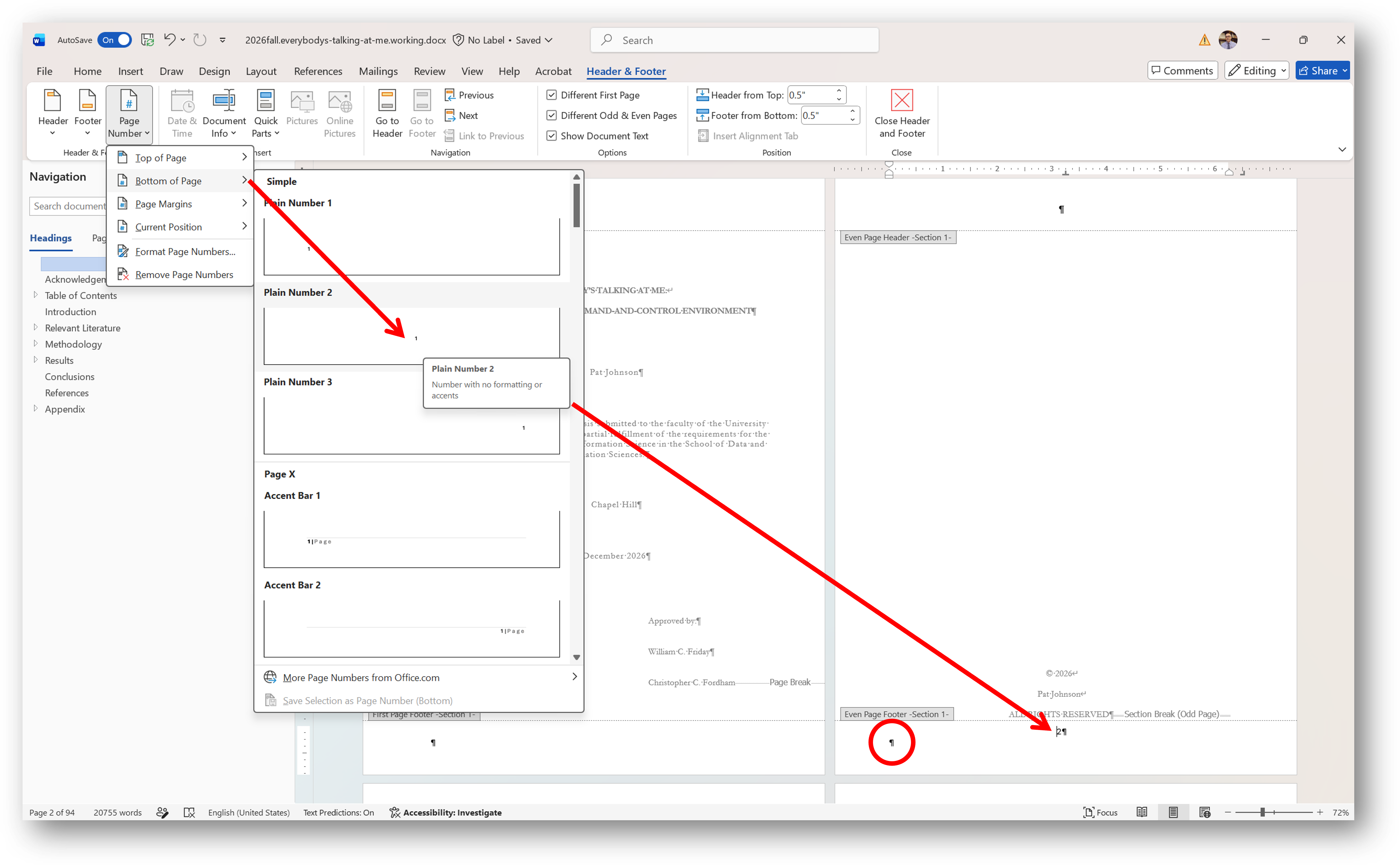Toggle Different Odd & Even Pages checkbox
This screenshot has width=1400, height=866.
pos(551,115)
